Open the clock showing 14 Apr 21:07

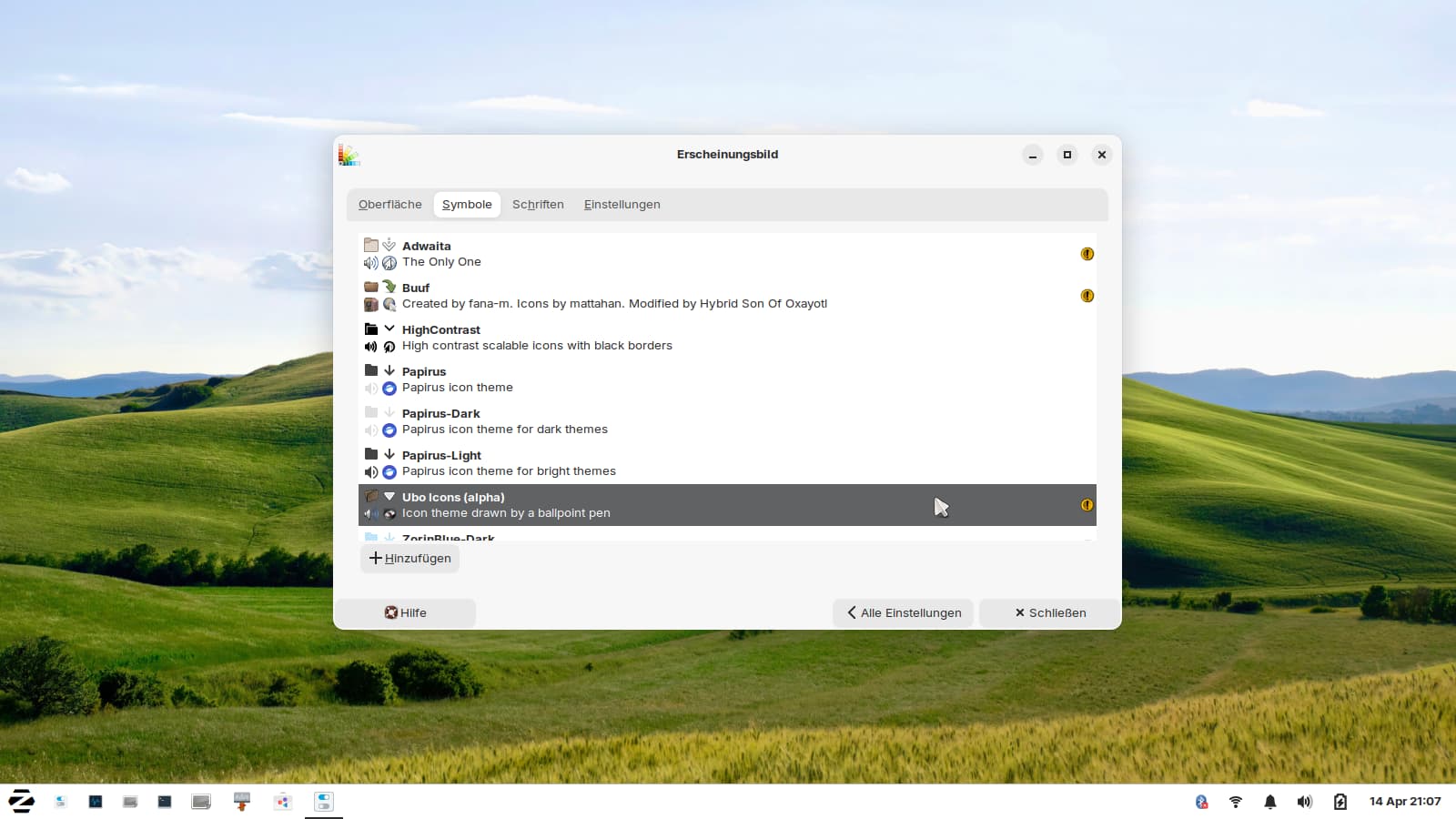pyautogui.click(x=1405, y=802)
